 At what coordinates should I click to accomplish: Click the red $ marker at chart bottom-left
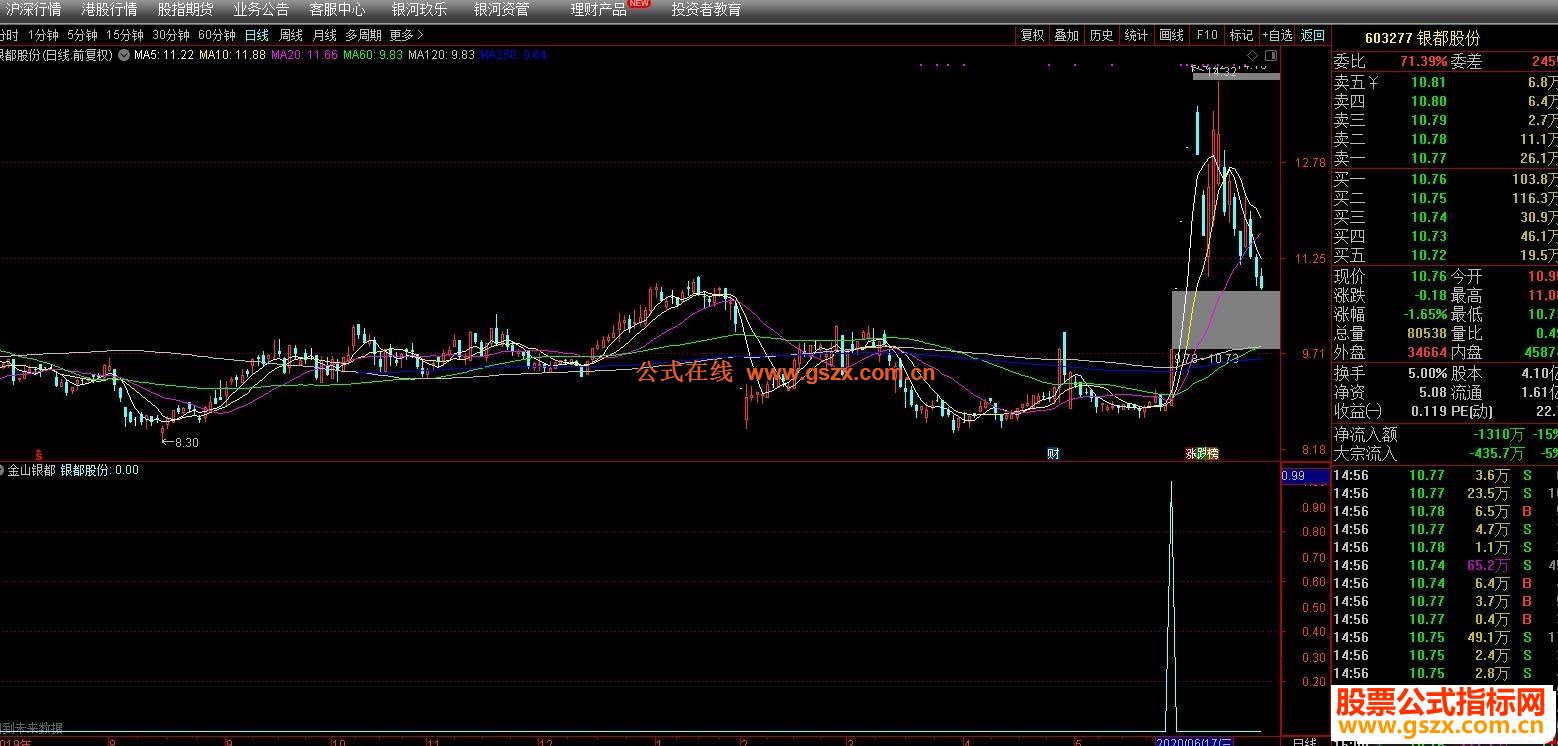point(39,453)
